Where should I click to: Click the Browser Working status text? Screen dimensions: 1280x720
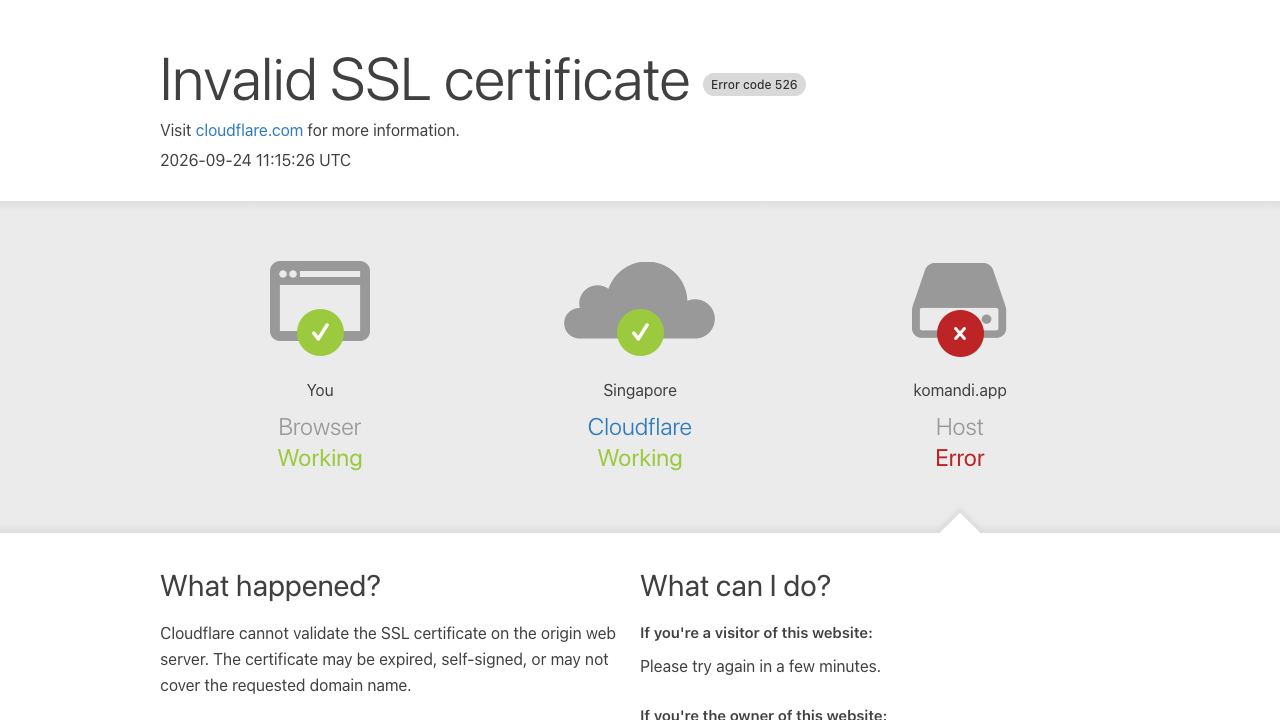pos(320,458)
